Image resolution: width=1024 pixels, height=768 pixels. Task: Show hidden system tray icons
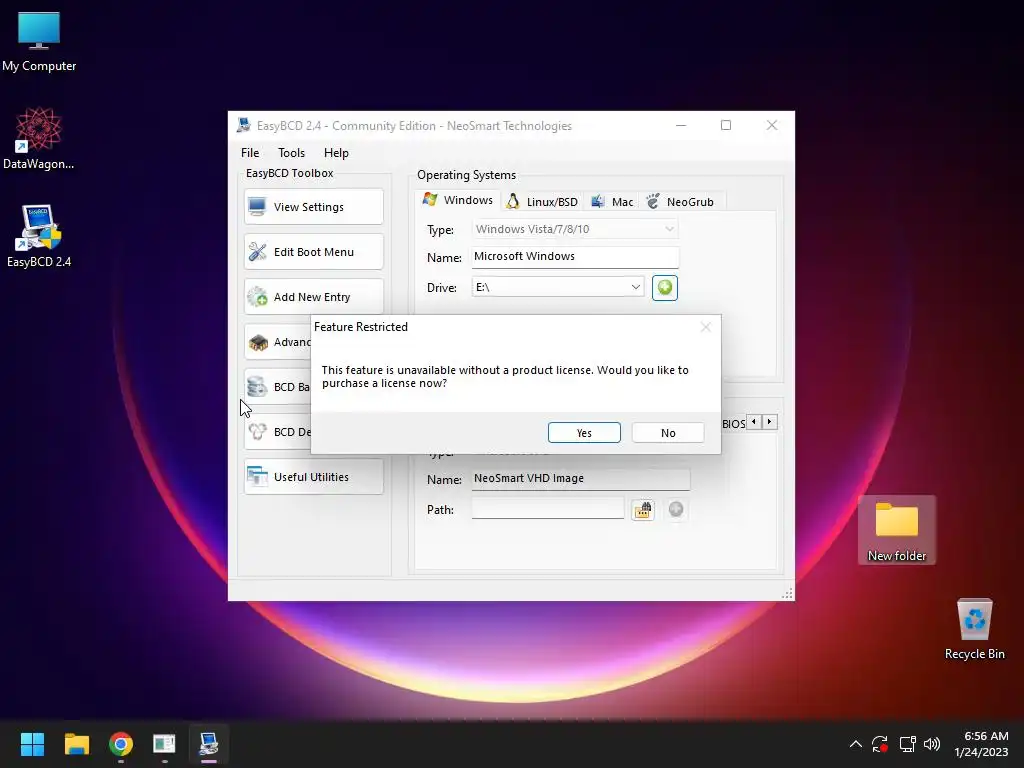click(856, 744)
